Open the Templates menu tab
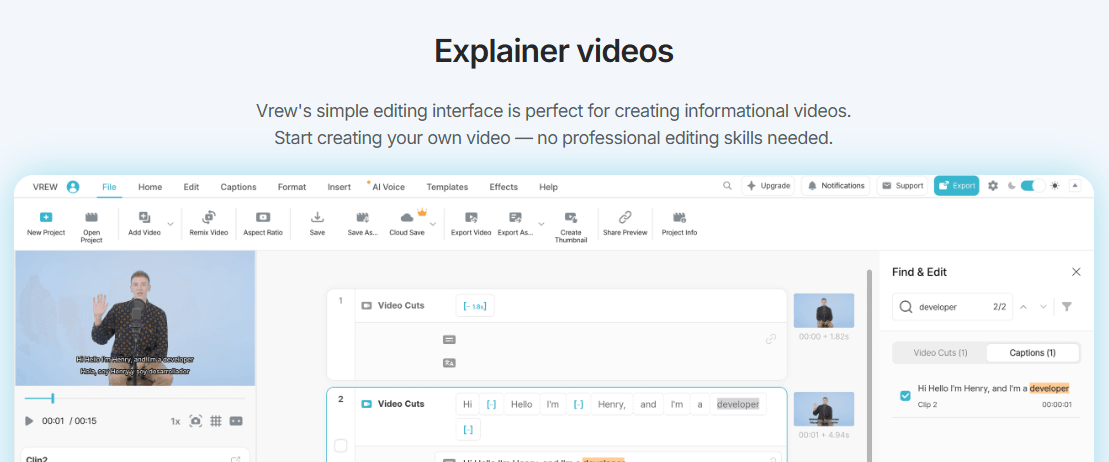The image size is (1109, 462). (x=447, y=187)
